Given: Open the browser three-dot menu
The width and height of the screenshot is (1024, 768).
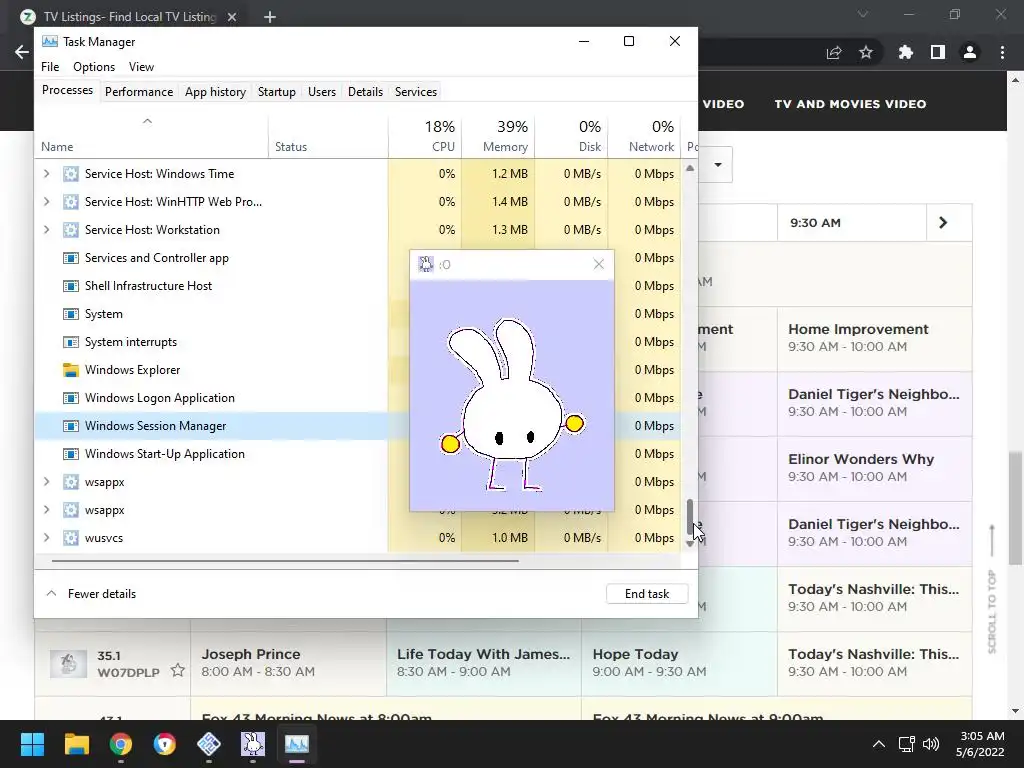Looking at the screenshot, I should pyautogui.click(x=1002, y=52).
